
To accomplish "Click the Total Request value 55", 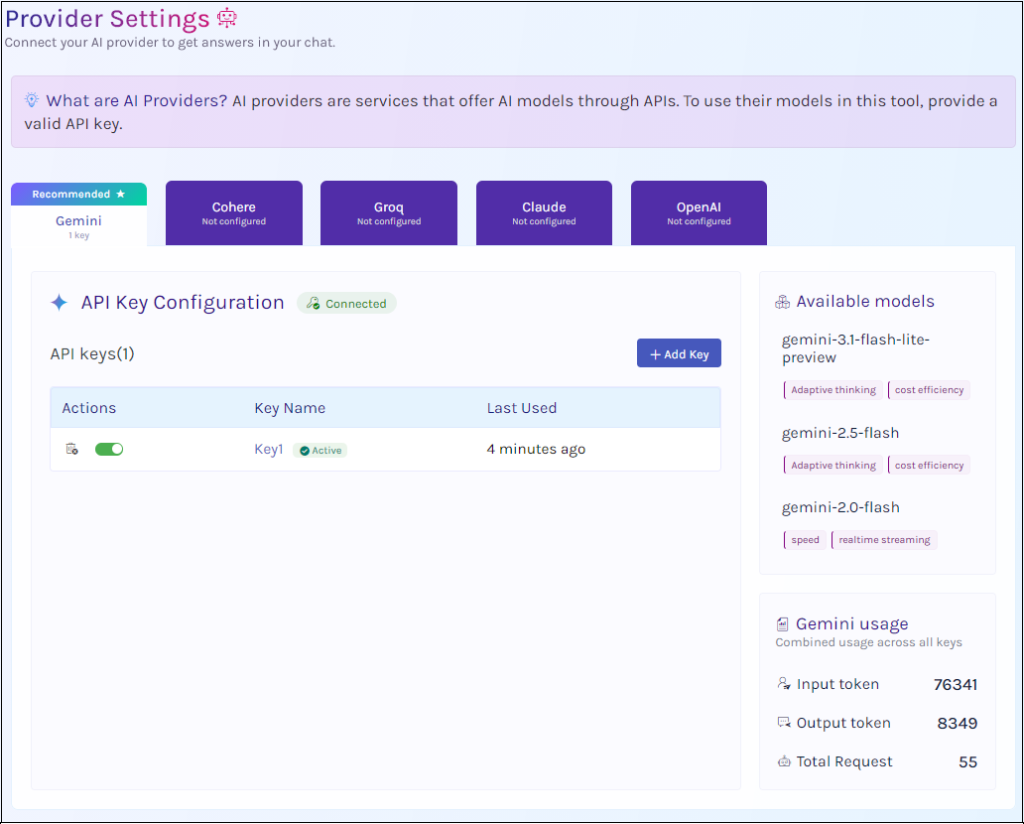I will click(968, 762).
